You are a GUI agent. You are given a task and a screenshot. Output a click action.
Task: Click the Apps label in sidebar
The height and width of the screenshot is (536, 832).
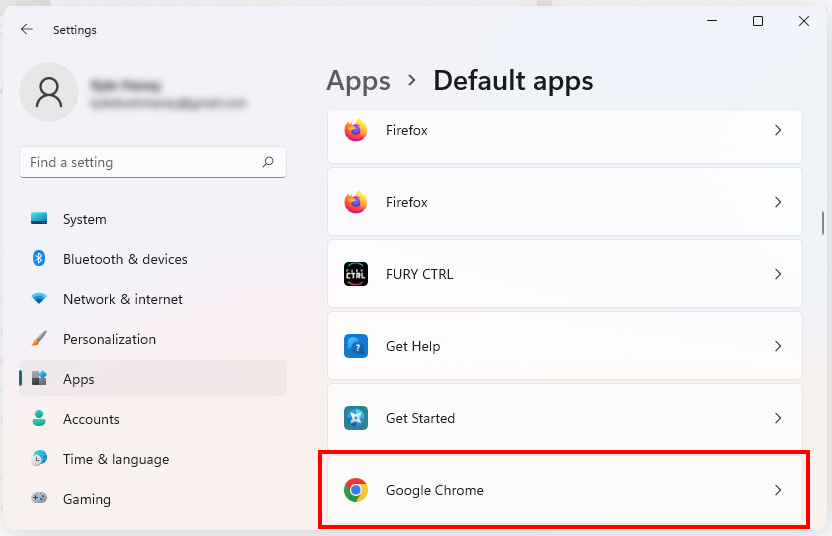click(x=79, y=379)
